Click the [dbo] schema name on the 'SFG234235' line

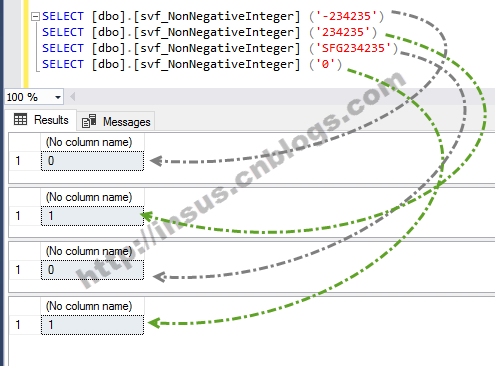pyautogui.click(x=109, y=48)
